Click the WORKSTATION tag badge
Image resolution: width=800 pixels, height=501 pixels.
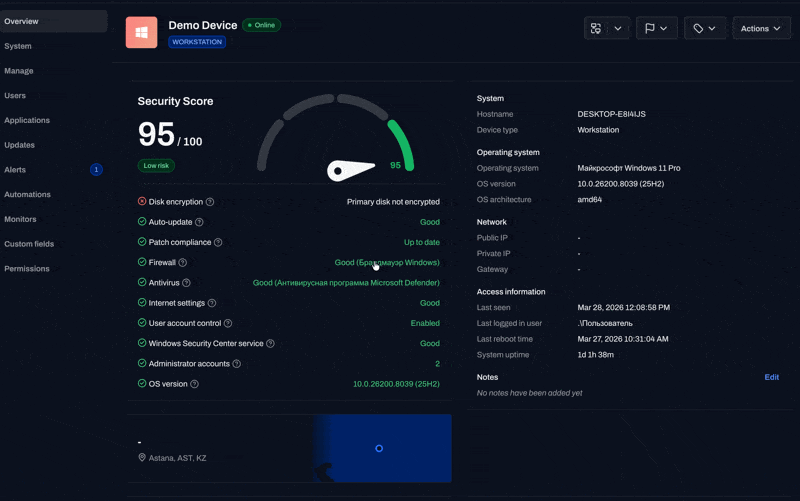coord(197,42)
